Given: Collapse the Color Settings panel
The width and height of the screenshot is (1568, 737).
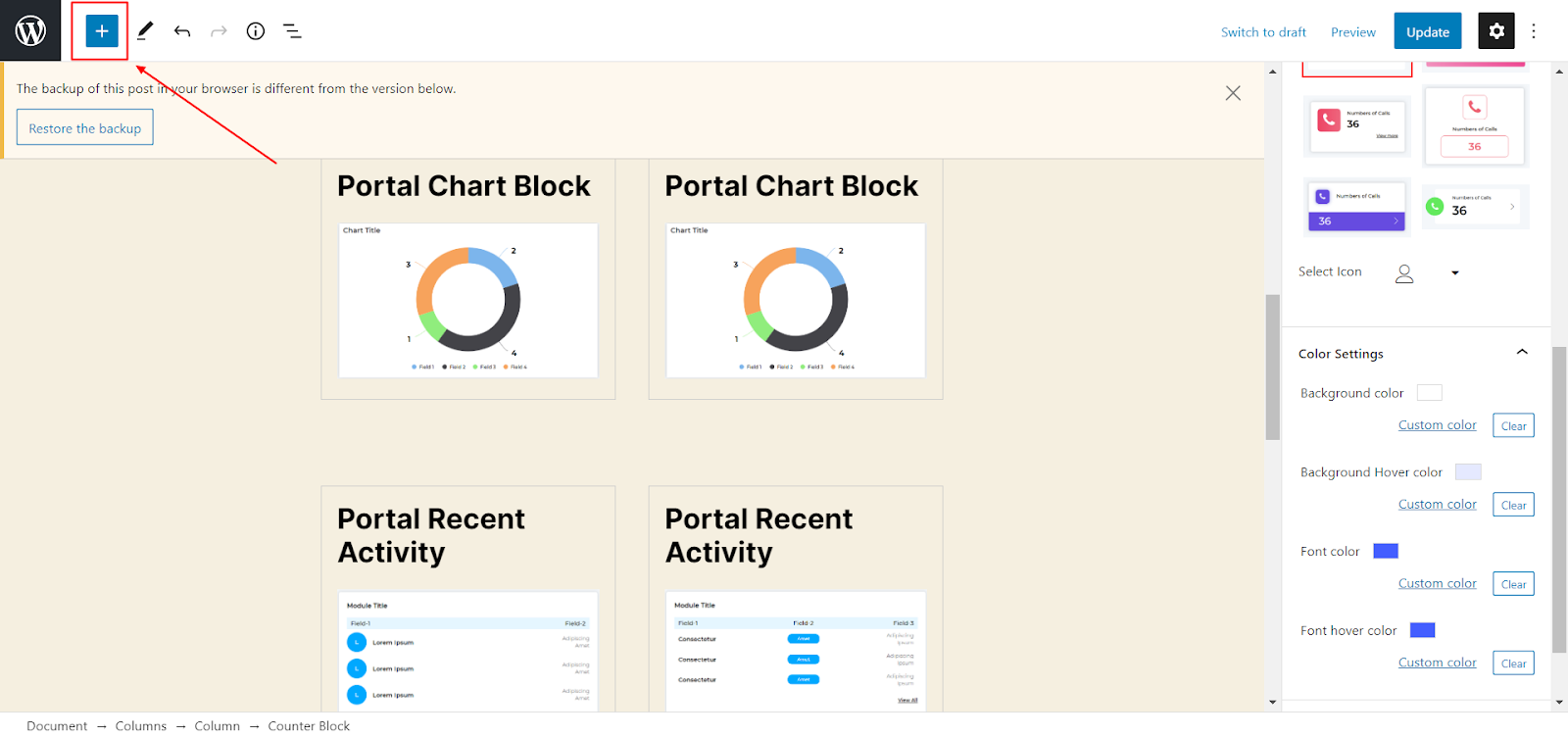Looking at the screenshot, I should pyautogui.click(x=1522, y=353).
